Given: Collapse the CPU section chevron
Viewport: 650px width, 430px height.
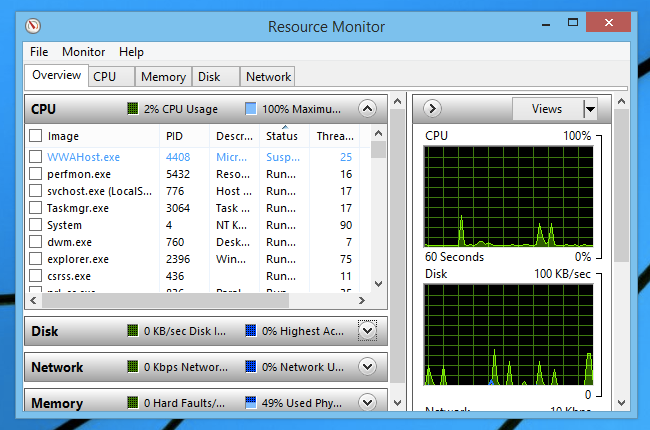Looking at the screenshot, I should coord(367,109).
